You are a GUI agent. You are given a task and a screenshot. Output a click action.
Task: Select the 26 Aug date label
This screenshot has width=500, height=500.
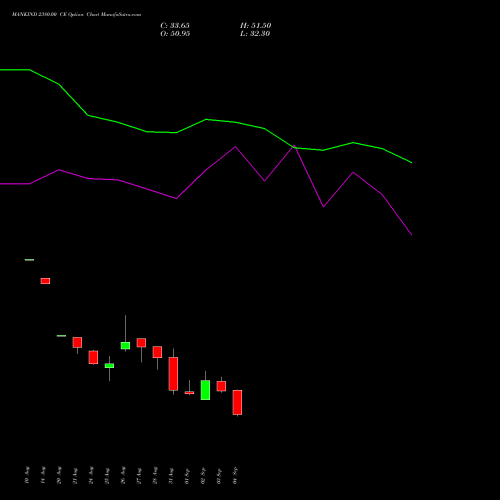[x=123, y=476]
